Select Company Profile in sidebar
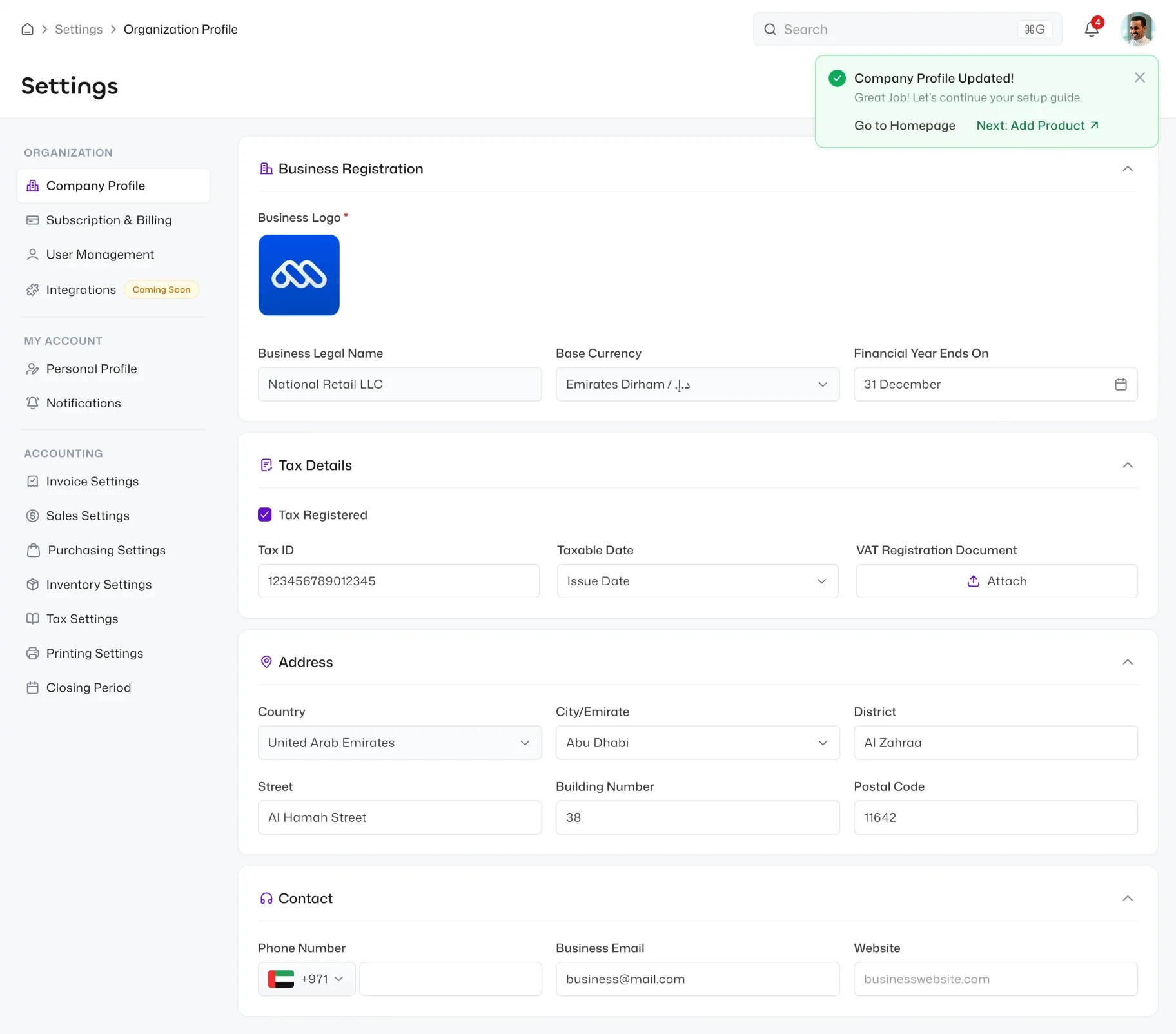 113,186
